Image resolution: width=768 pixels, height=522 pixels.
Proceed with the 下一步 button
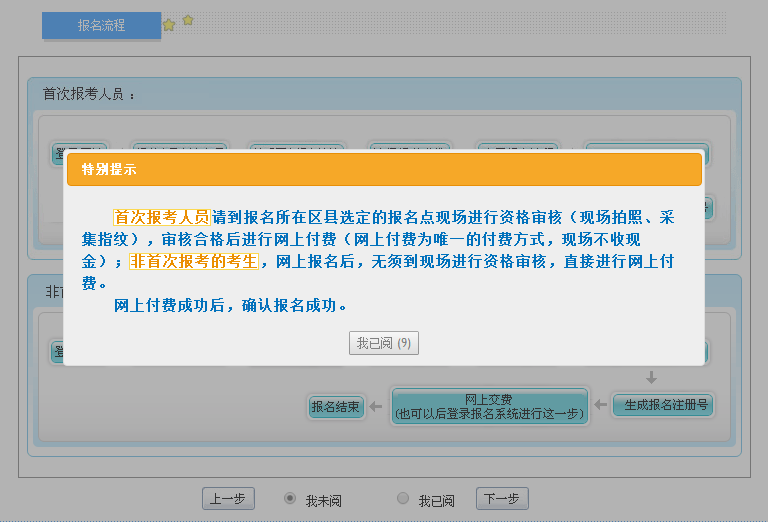point(501,499)
